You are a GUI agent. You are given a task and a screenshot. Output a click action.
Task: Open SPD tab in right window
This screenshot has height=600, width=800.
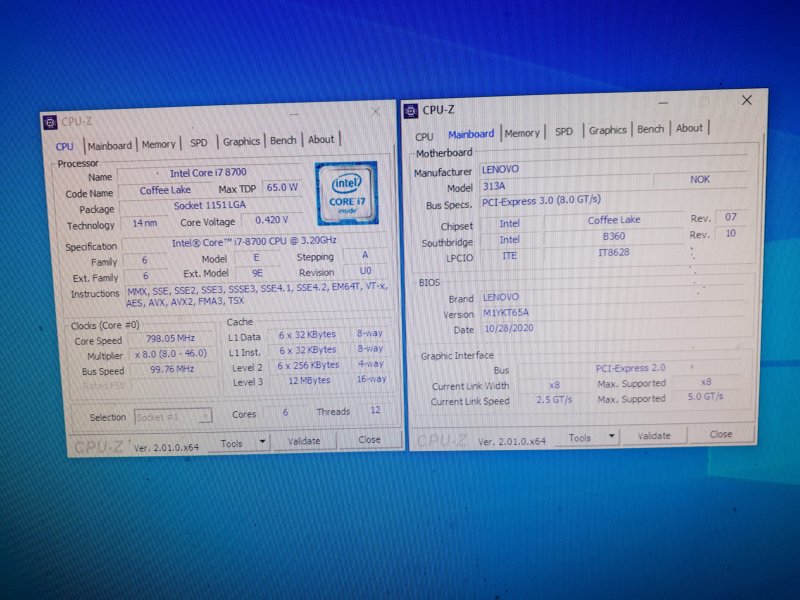(x=564, y=132)
